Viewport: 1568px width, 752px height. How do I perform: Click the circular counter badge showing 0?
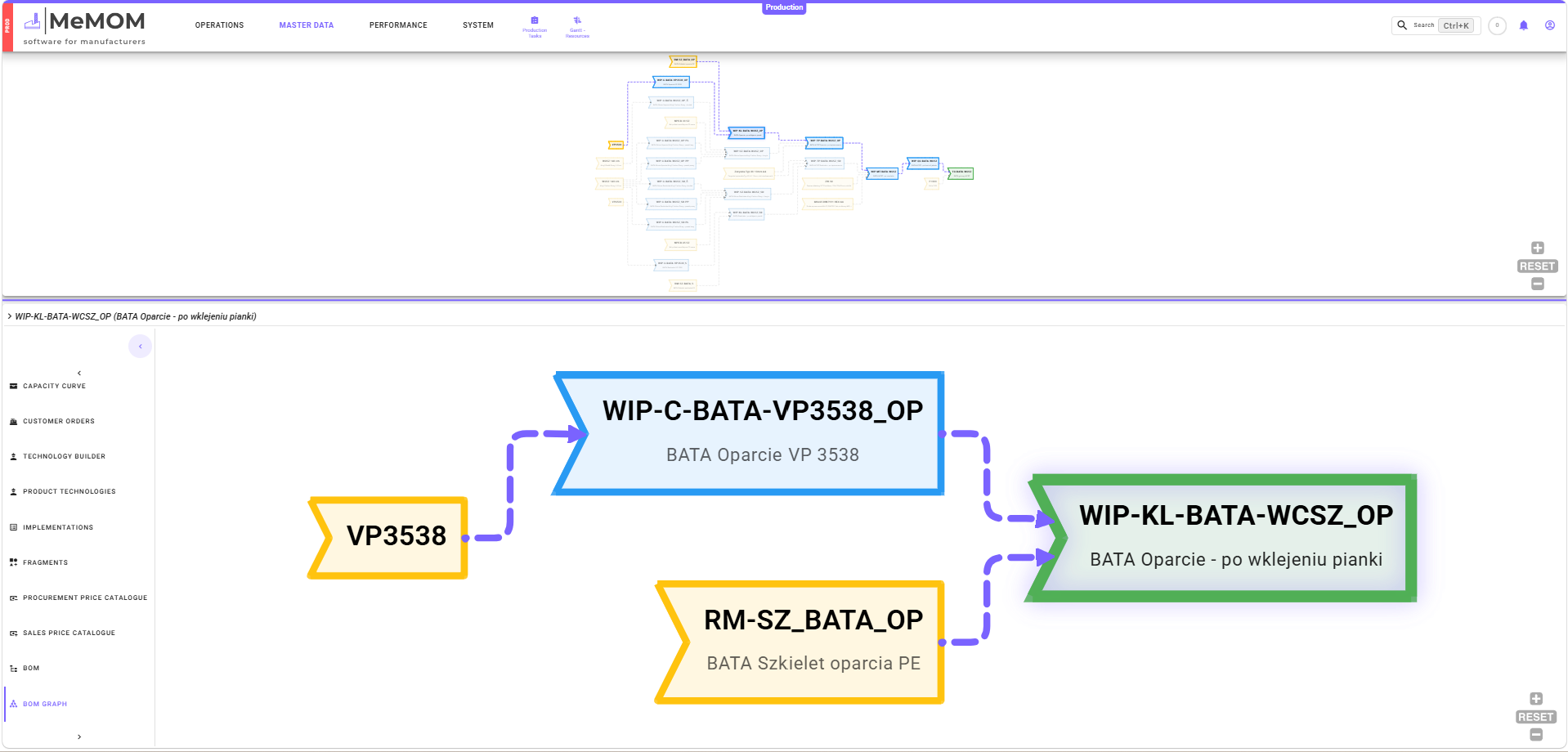1498,25
